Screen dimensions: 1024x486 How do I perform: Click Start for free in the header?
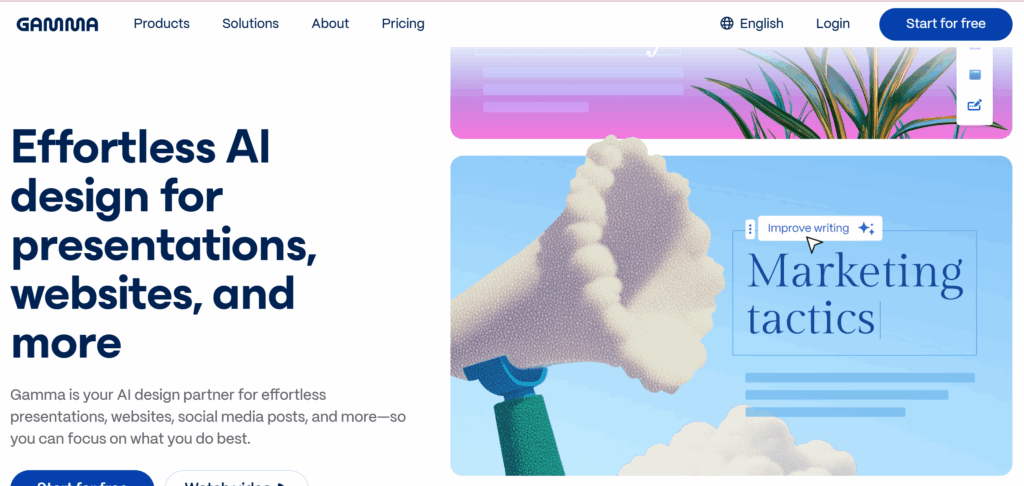945,24
